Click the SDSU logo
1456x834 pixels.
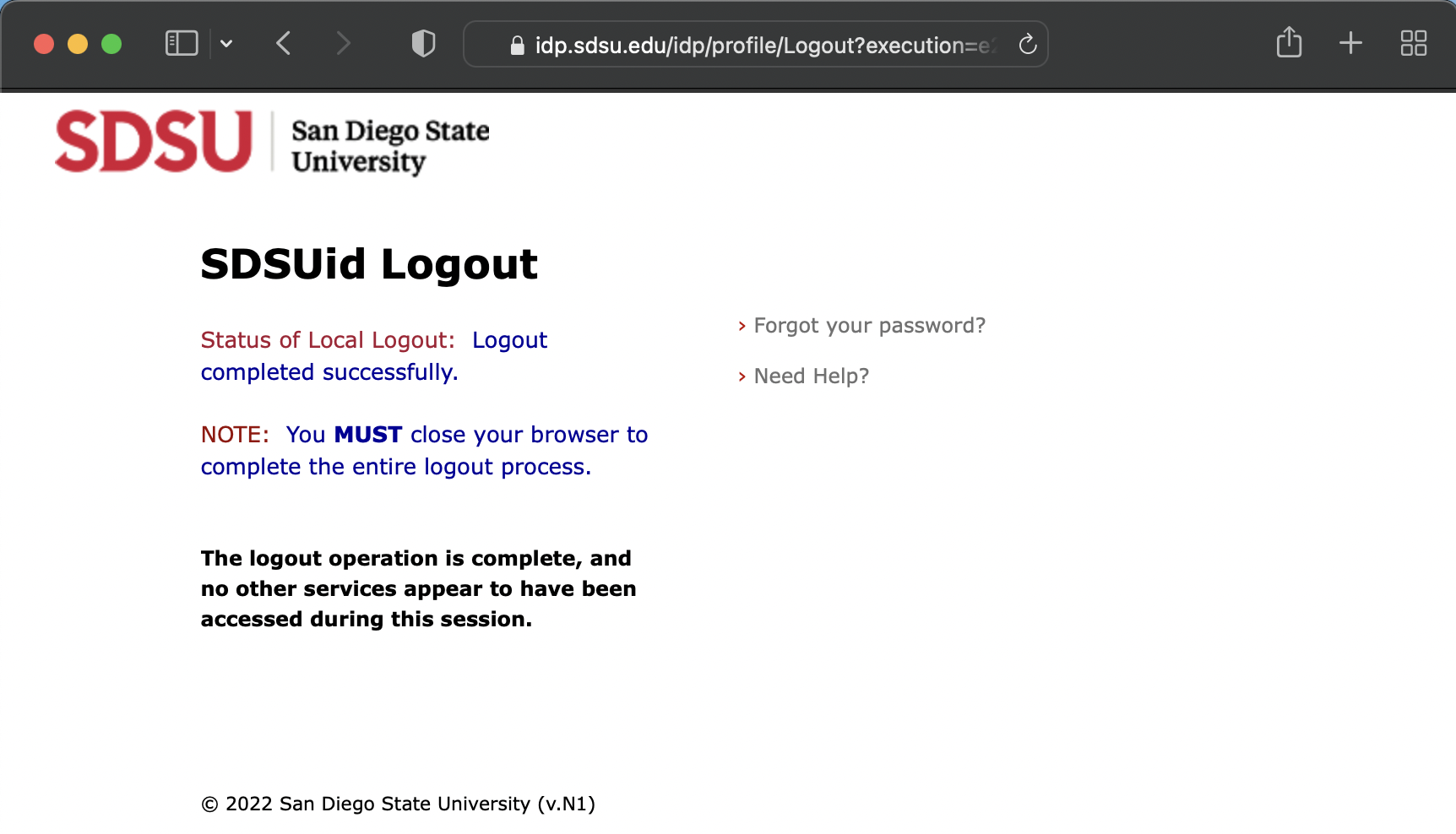(154, 141)
